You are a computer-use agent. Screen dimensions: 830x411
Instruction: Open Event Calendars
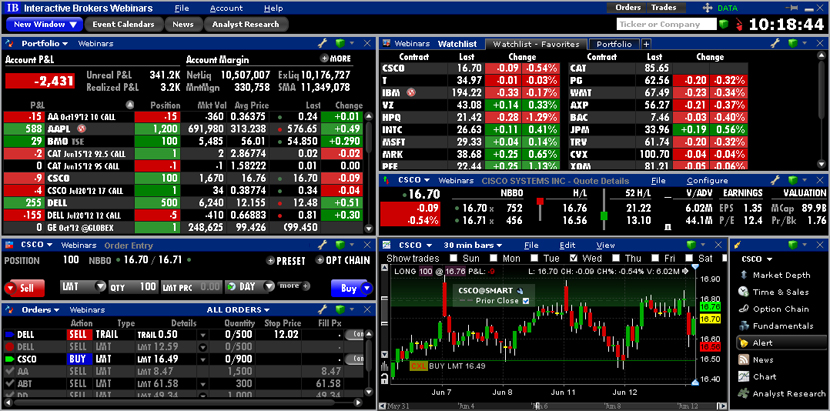pos(123,24)
